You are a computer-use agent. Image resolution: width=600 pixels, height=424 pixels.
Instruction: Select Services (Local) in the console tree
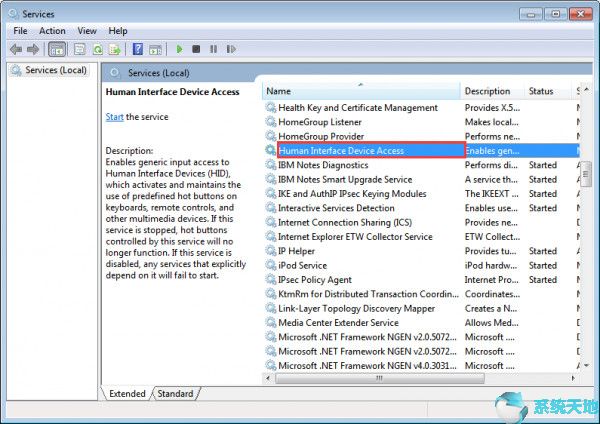56,70
